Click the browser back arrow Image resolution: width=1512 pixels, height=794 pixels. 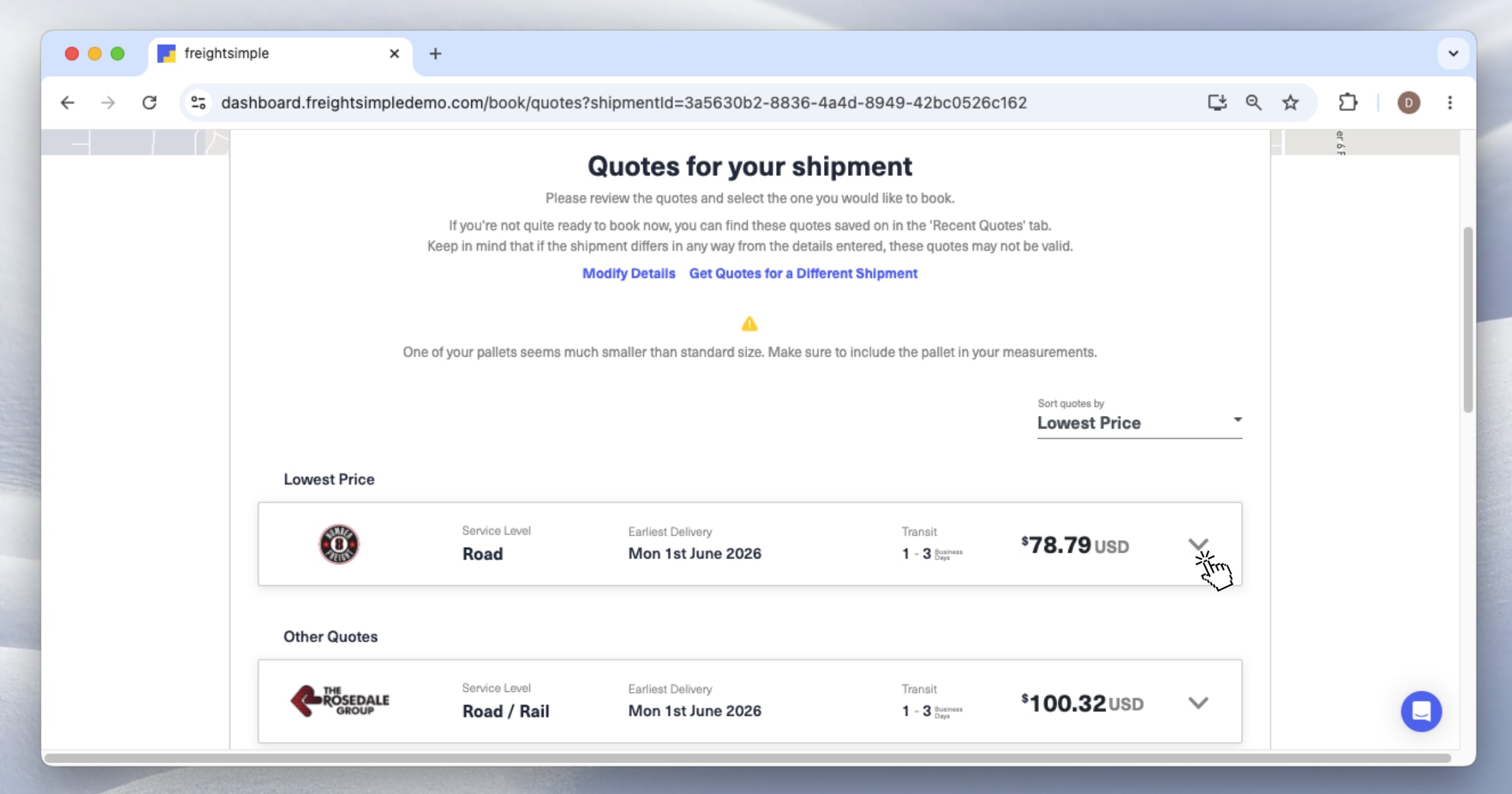(67, 103)
